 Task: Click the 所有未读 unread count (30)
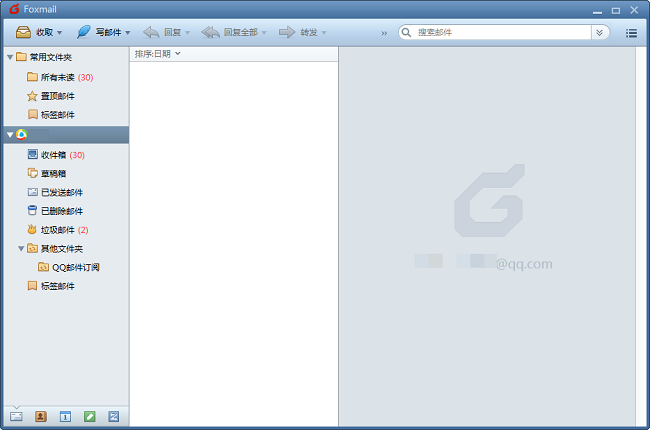[x=85, y=78]
